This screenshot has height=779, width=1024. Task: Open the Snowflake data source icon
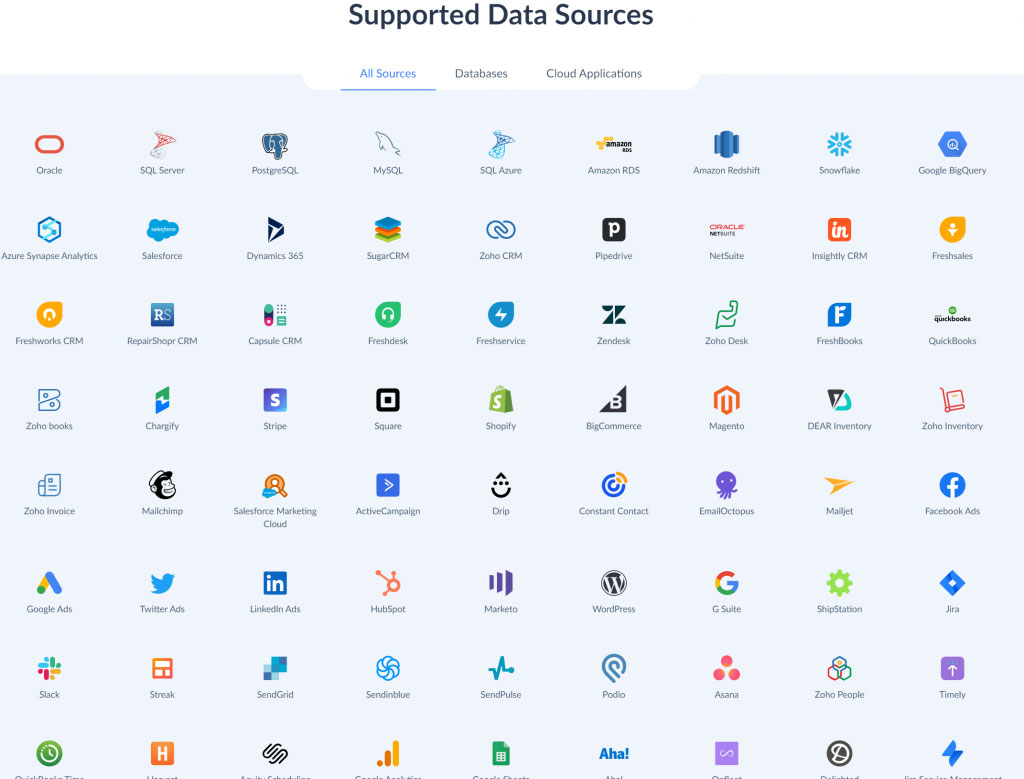pyautogui.click(x=839, y=145)
